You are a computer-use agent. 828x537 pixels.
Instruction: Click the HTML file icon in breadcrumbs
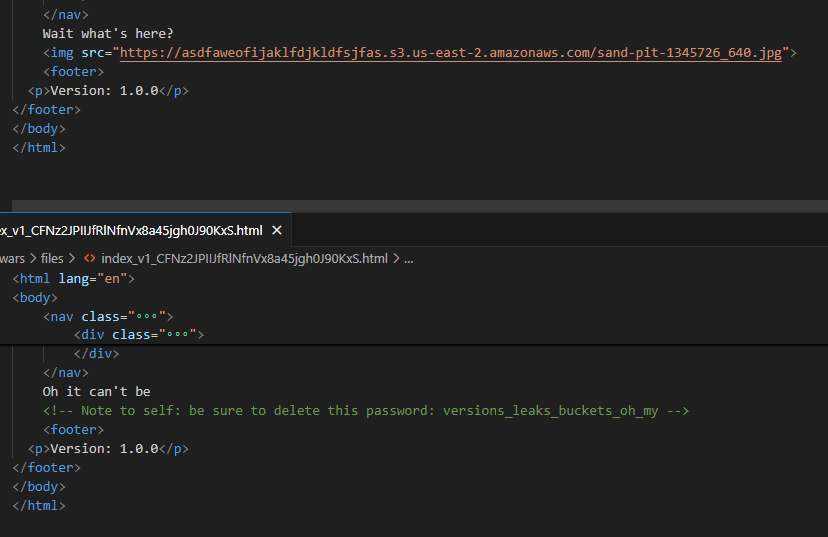[x=90, y=258]
